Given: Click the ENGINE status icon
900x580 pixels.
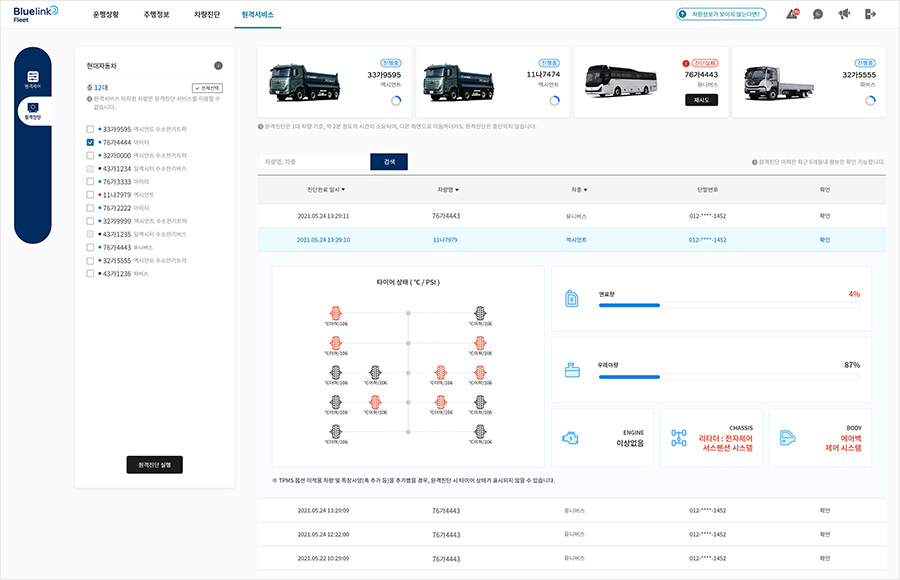Looking at the screenshot, I should [570, 438].
